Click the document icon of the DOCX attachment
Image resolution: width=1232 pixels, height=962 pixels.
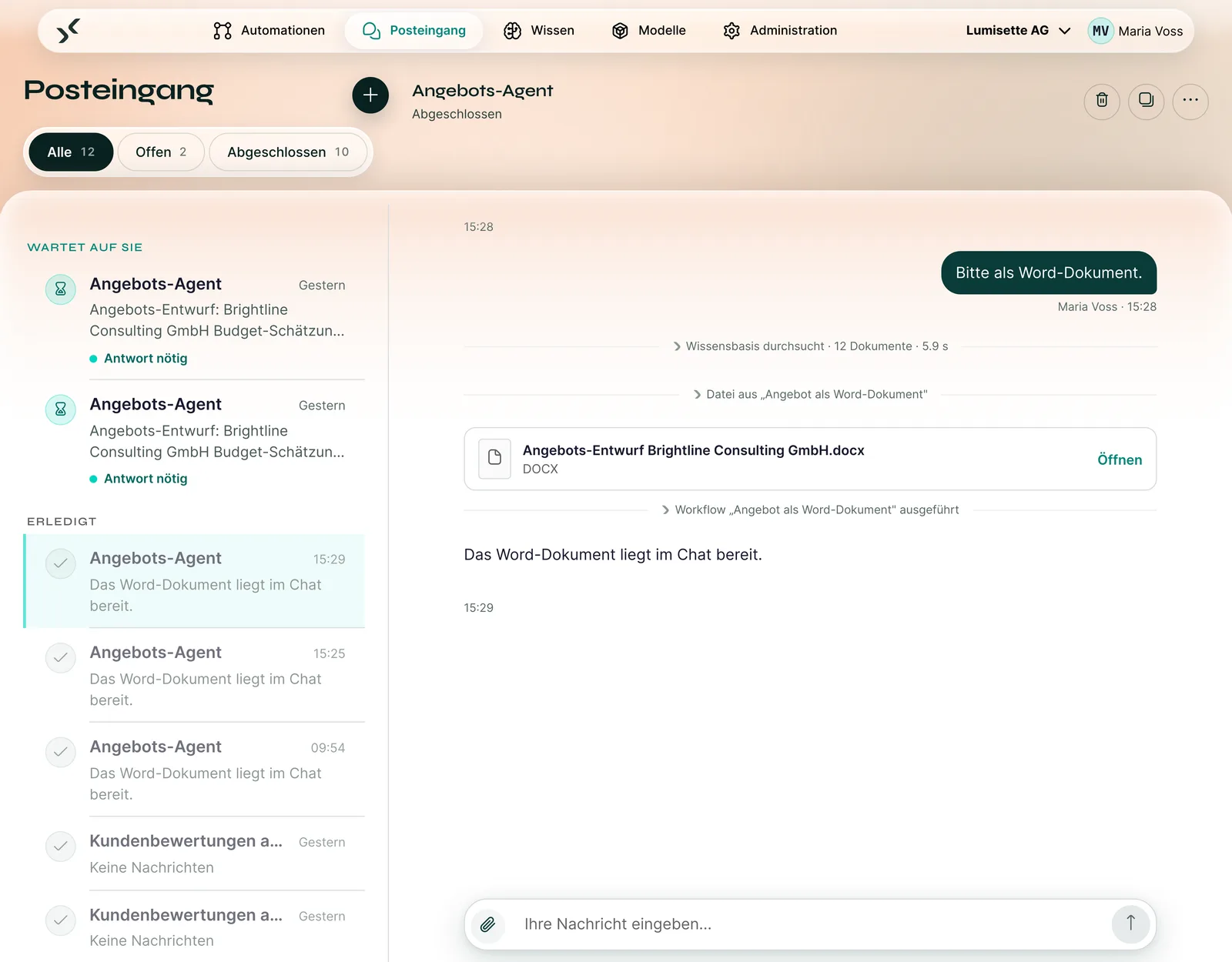point(494,458)
